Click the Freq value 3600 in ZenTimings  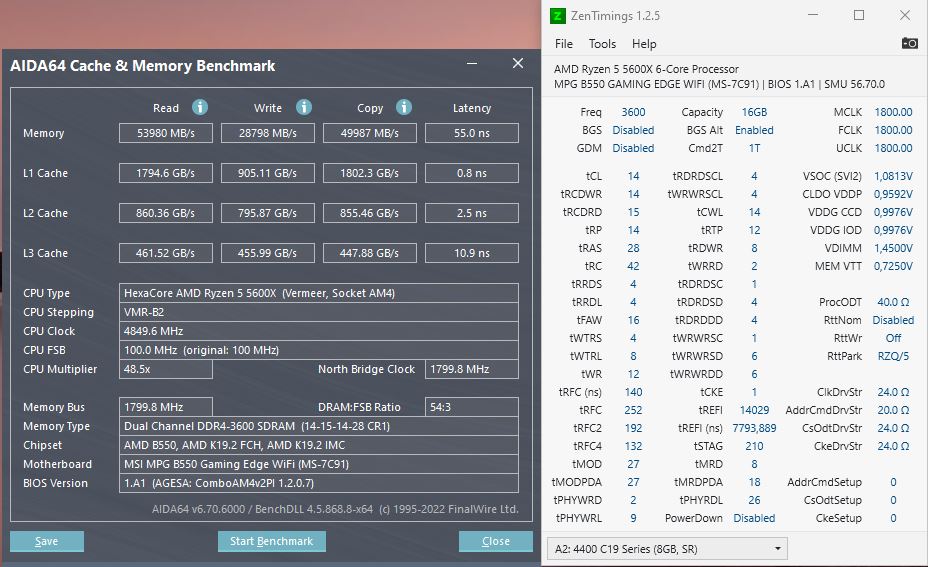[633, 112]
